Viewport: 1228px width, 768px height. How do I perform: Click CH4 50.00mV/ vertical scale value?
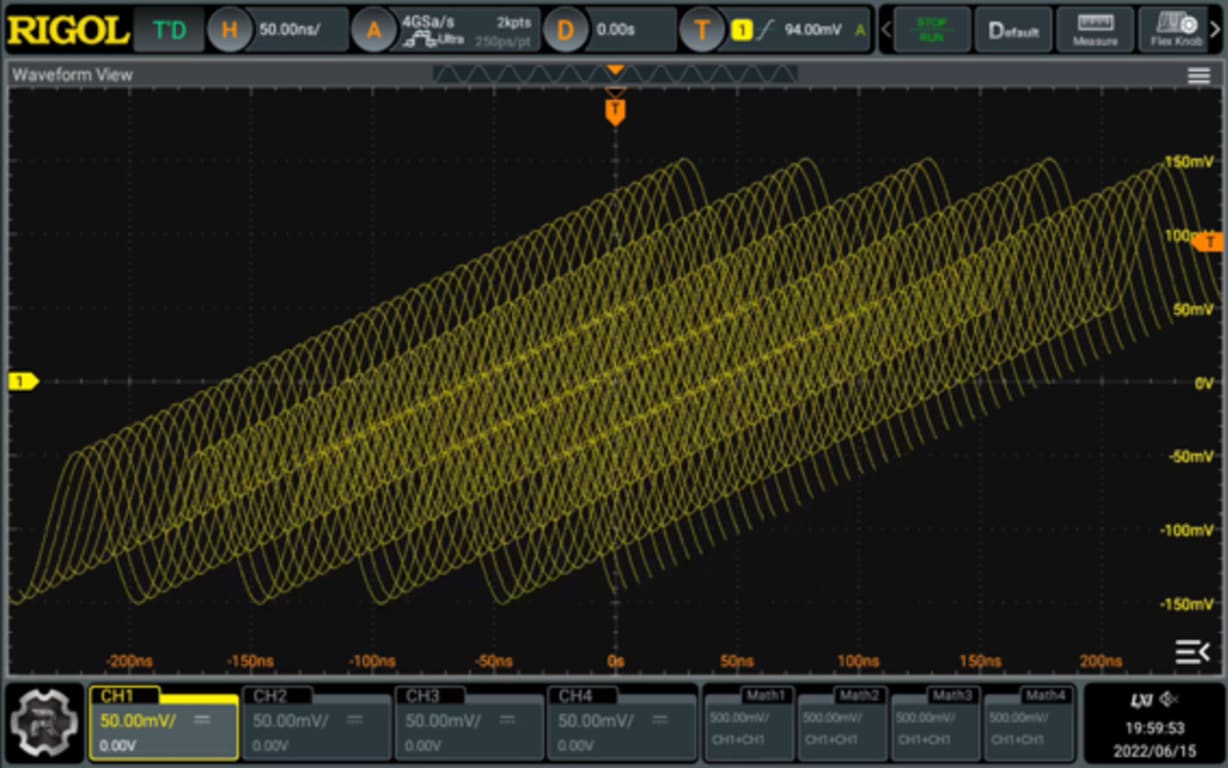(596, 720)
